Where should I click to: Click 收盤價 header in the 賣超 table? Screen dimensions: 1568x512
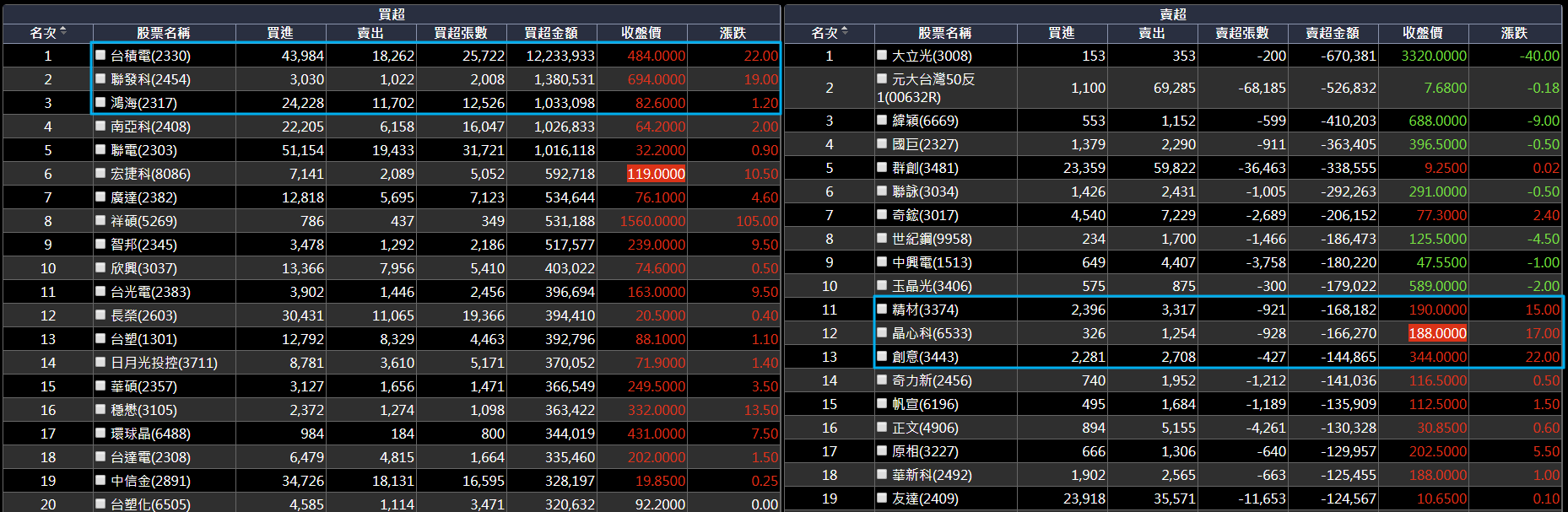click(x=1423, y=33)
